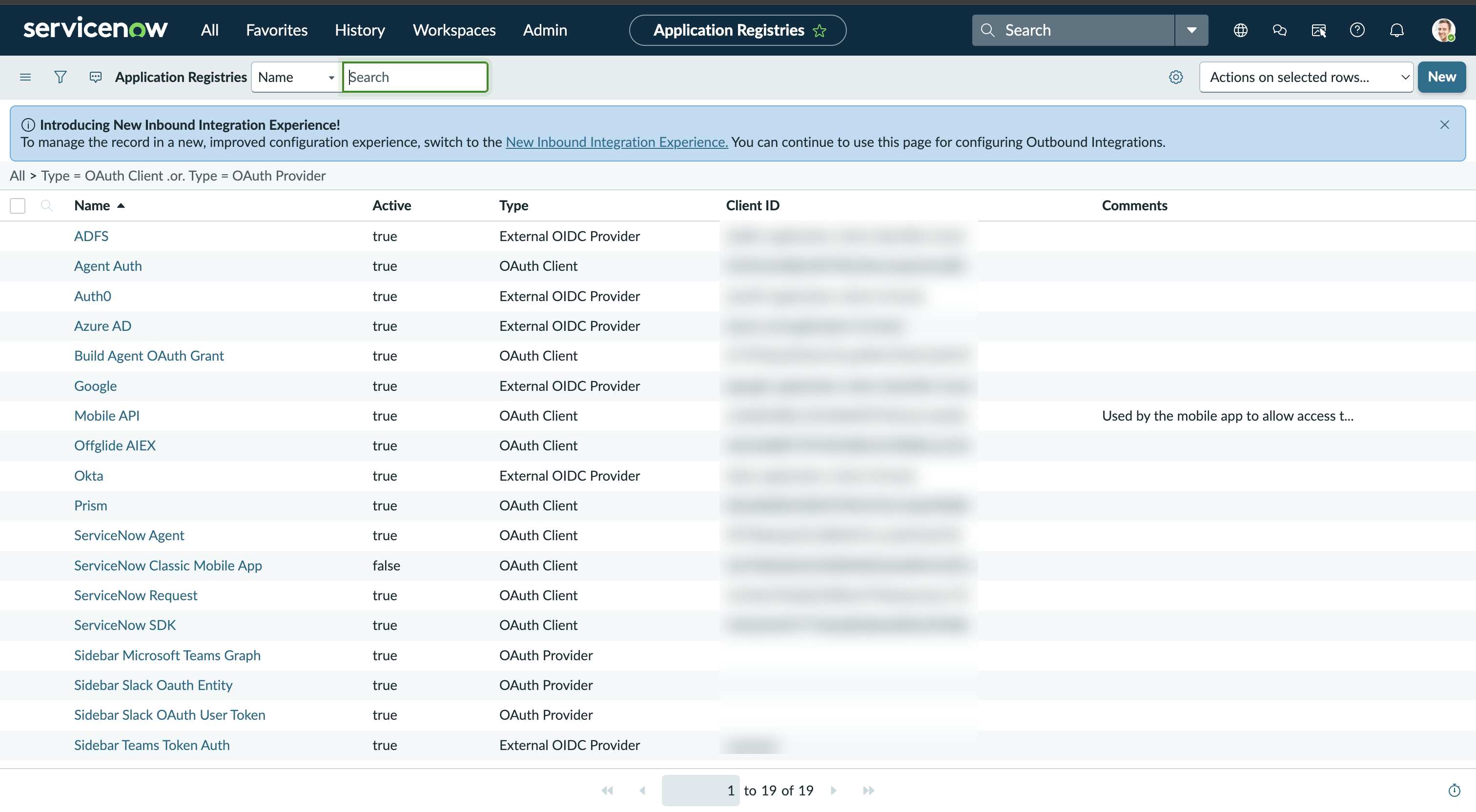The image size is (1476, 812).
Task: Open the gear icon to personalize list
Action: 1176,77
